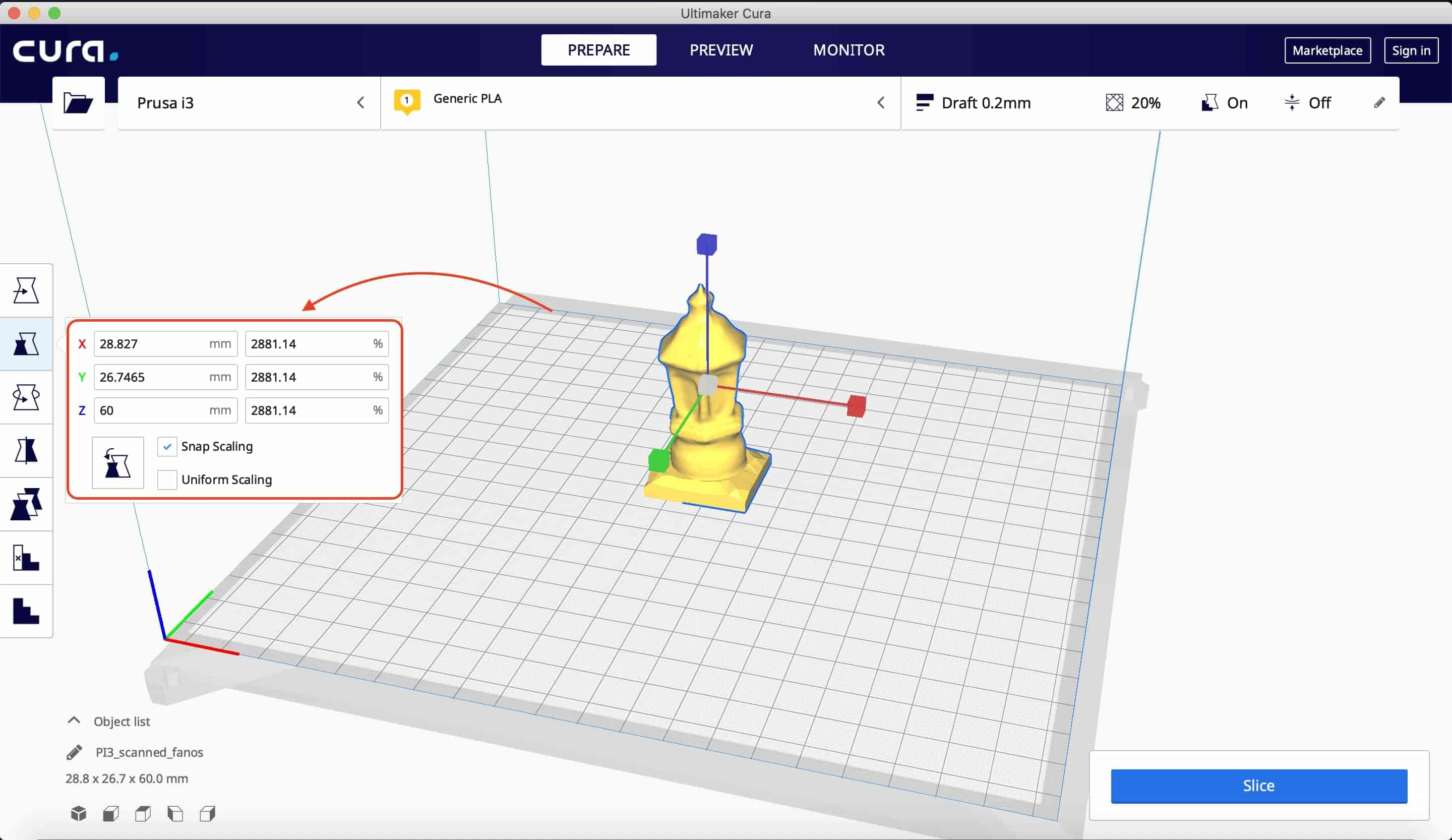
Task: Open Per Model Settings tool
Action: [26, 504]
